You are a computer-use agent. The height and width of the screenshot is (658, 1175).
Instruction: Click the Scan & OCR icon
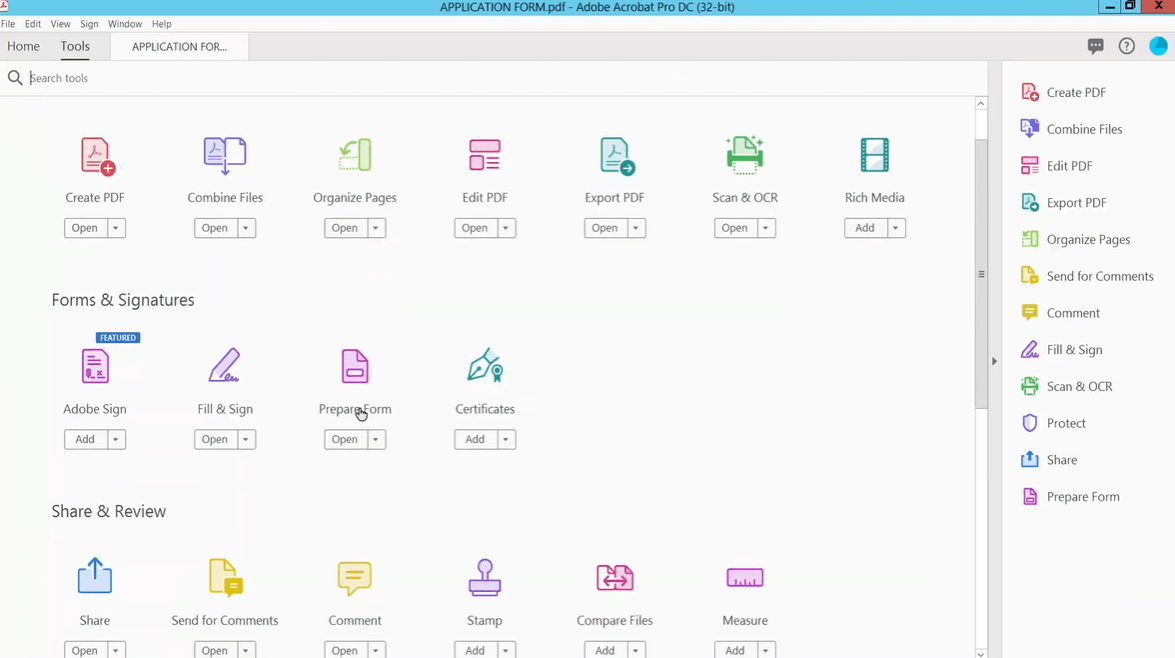[744, 156]
